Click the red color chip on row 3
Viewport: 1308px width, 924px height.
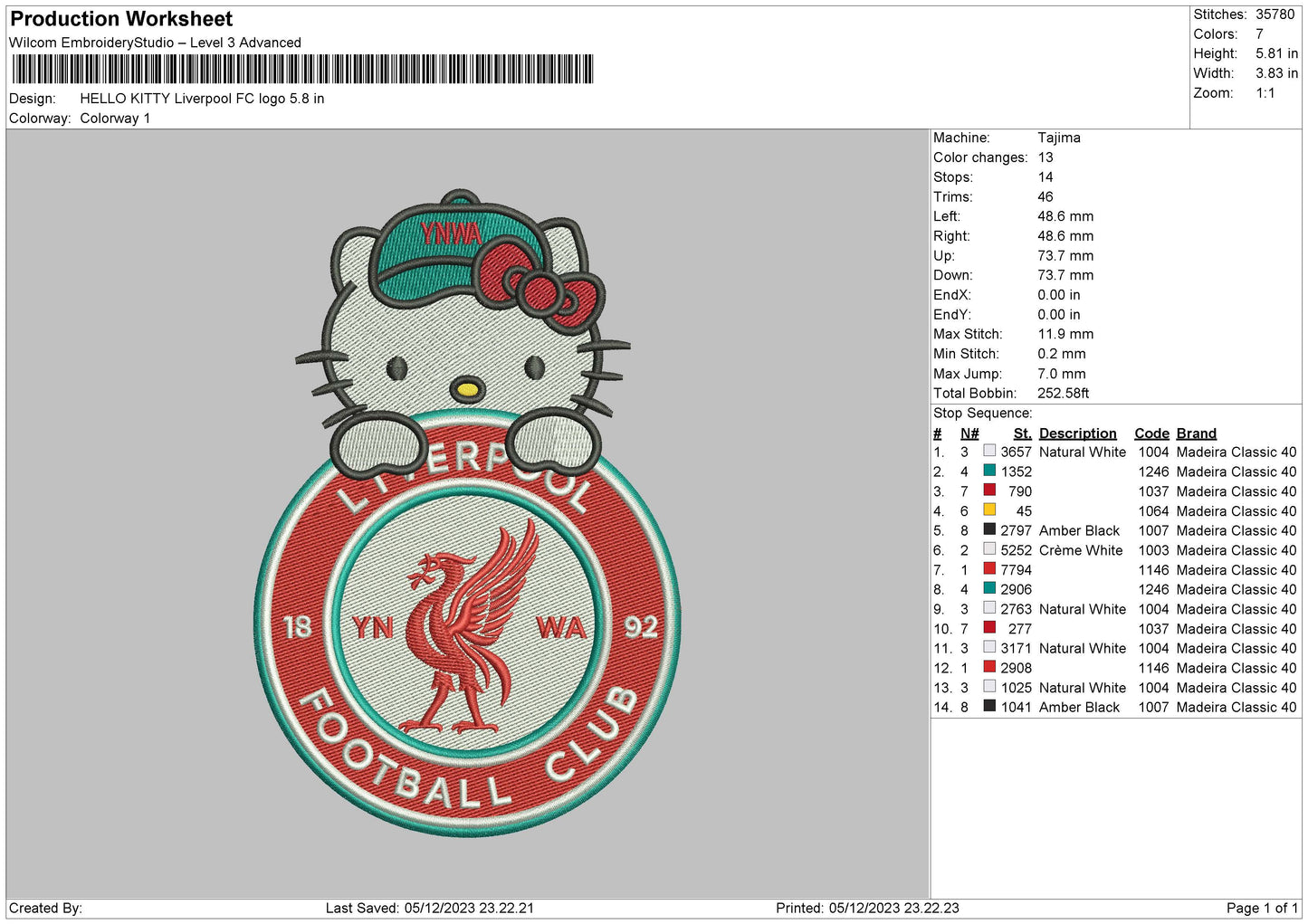pyautogui.click(x=989, y=490)
